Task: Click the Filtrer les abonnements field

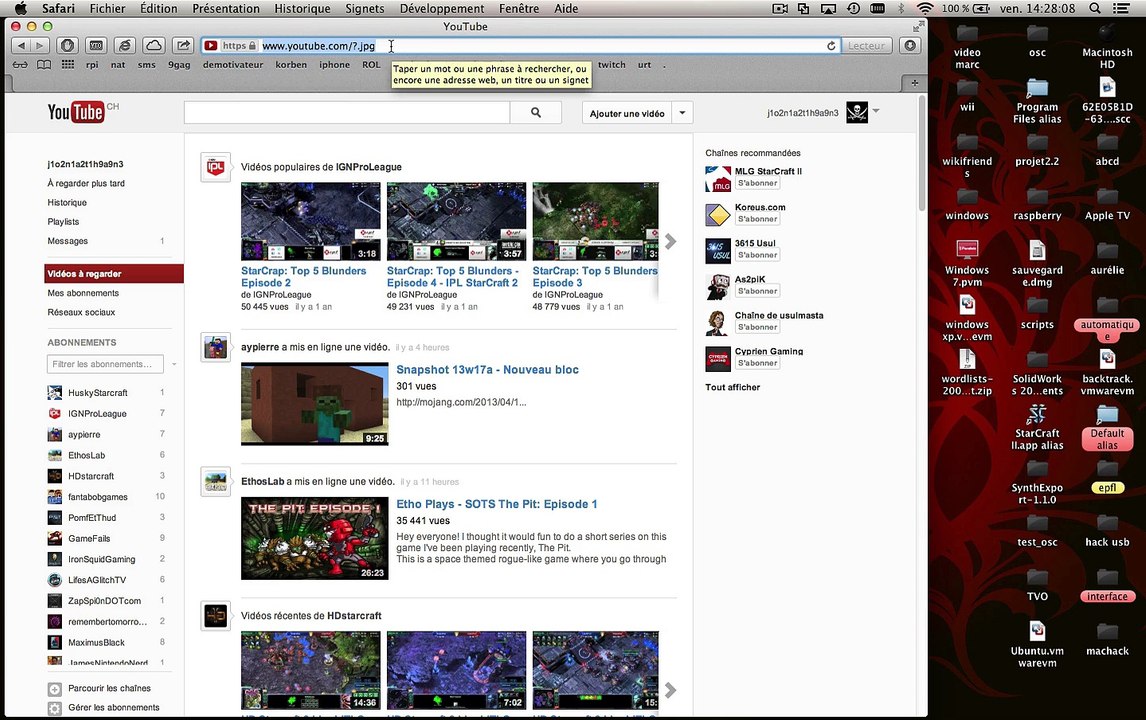Action: [107, 364]
